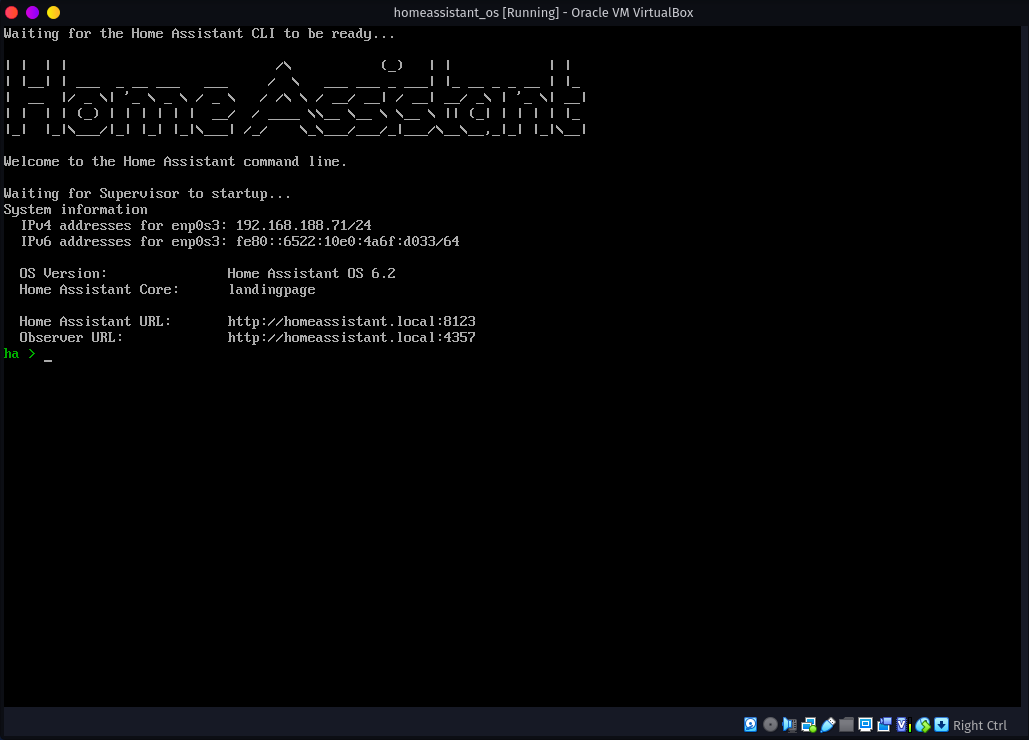Click the virtual display monitor icon
1029x740 pixels.
[x=866, y=725]
